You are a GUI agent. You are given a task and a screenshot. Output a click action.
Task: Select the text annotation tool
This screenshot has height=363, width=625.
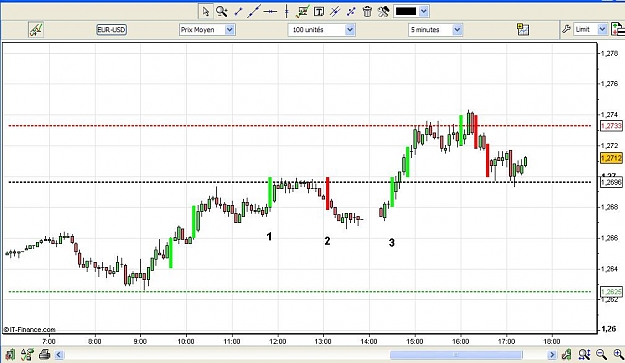(318, 12)
